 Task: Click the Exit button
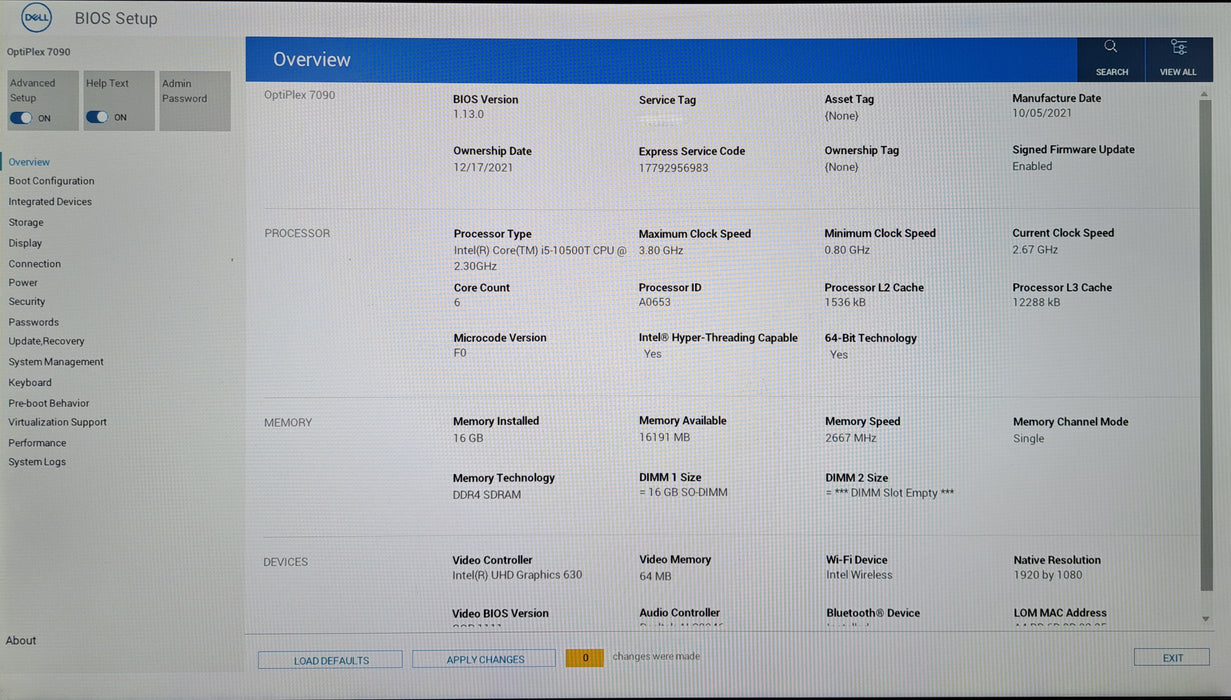[1172, 658]
